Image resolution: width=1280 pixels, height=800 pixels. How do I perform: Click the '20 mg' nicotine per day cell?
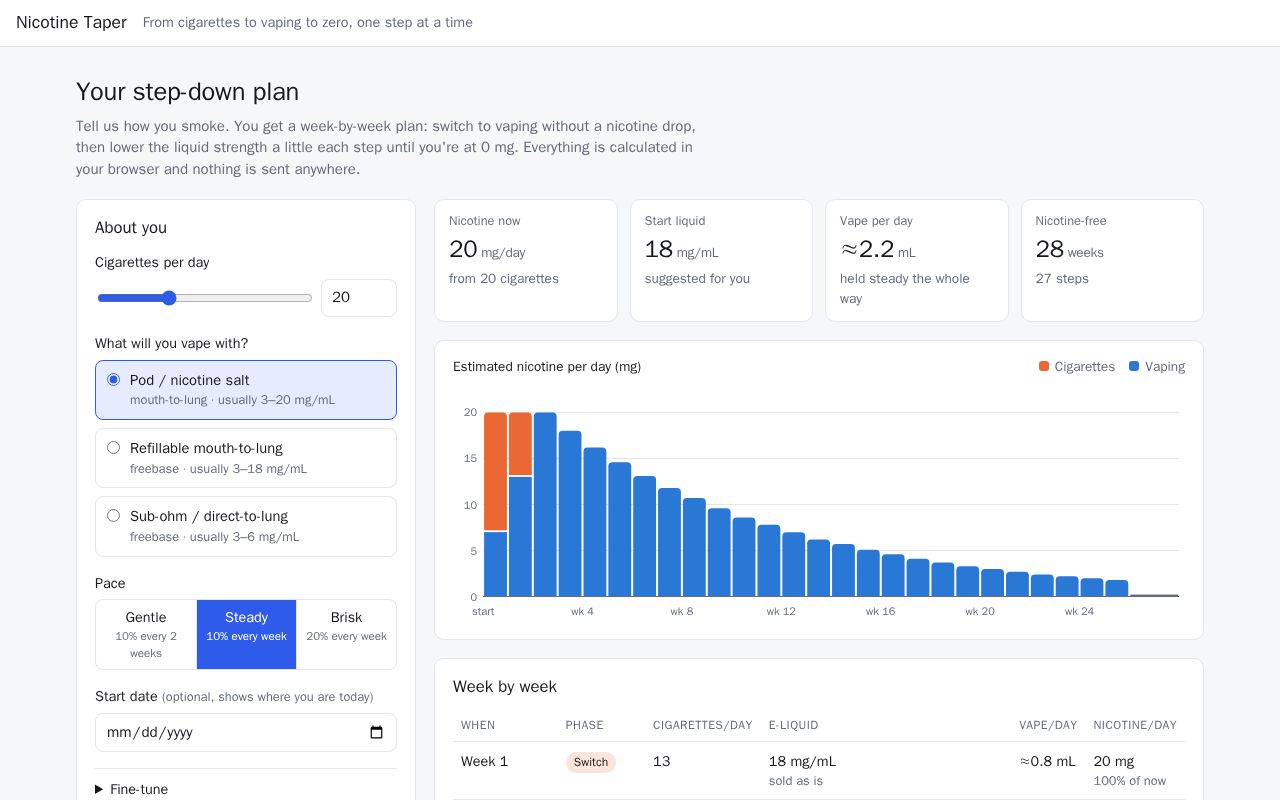1114,761
